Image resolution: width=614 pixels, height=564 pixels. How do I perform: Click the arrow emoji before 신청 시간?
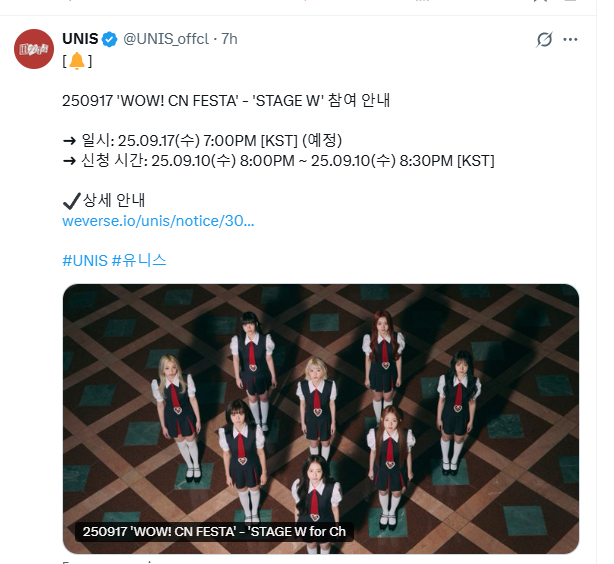tap(70, 161)
